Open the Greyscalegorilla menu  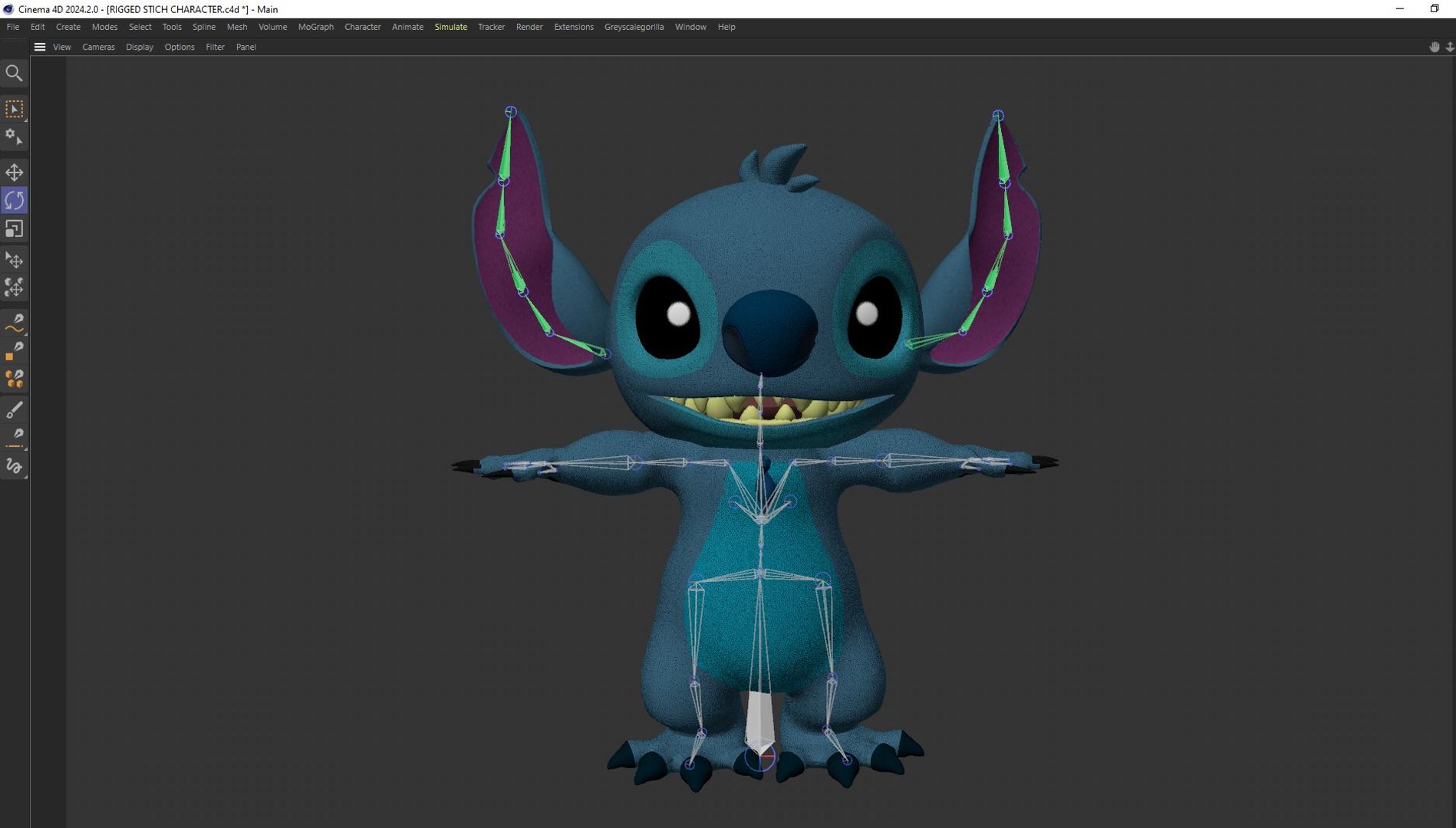coord(634,27)
